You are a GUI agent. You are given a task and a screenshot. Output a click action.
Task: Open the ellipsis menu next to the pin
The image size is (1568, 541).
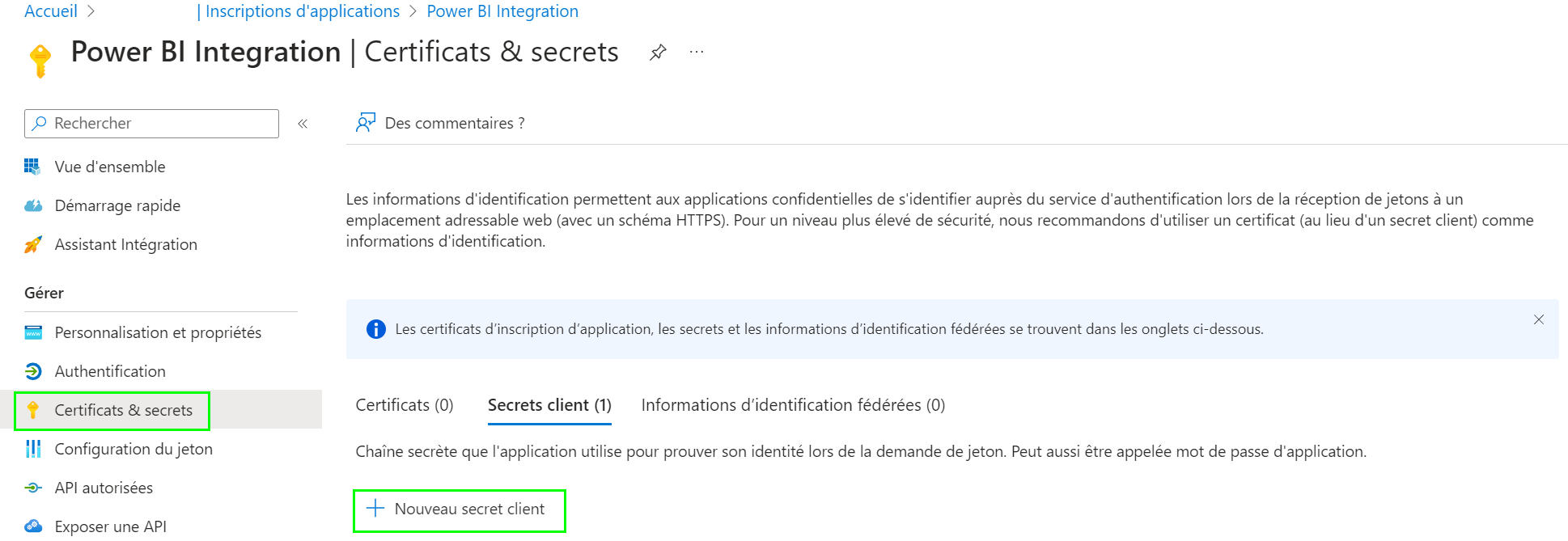696,52
